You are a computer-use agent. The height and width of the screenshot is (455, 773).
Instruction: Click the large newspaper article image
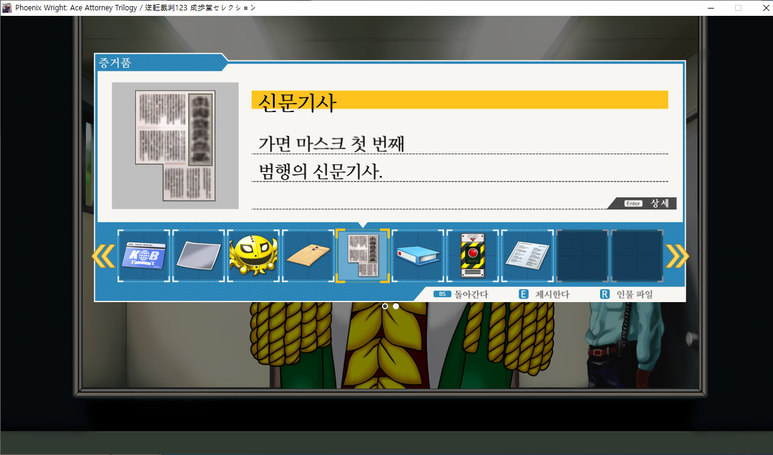pyautogui.click(x=175, y=145)
